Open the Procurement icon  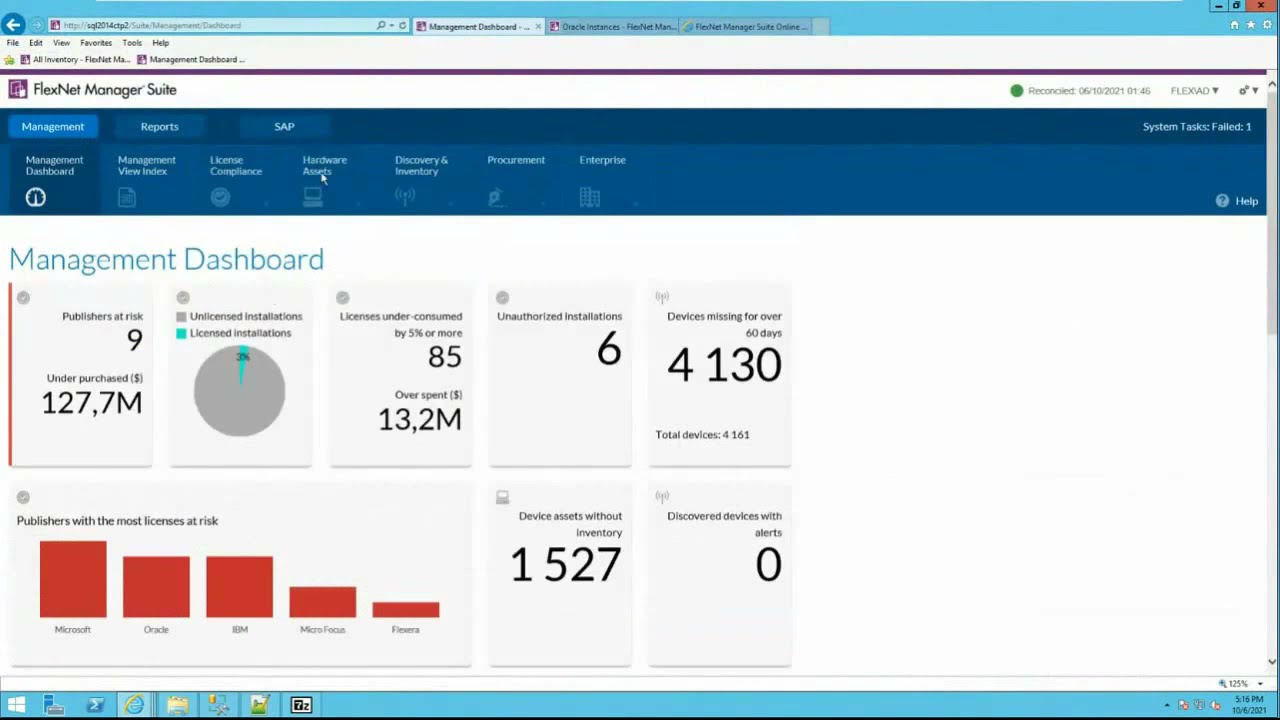click(496, 198)
